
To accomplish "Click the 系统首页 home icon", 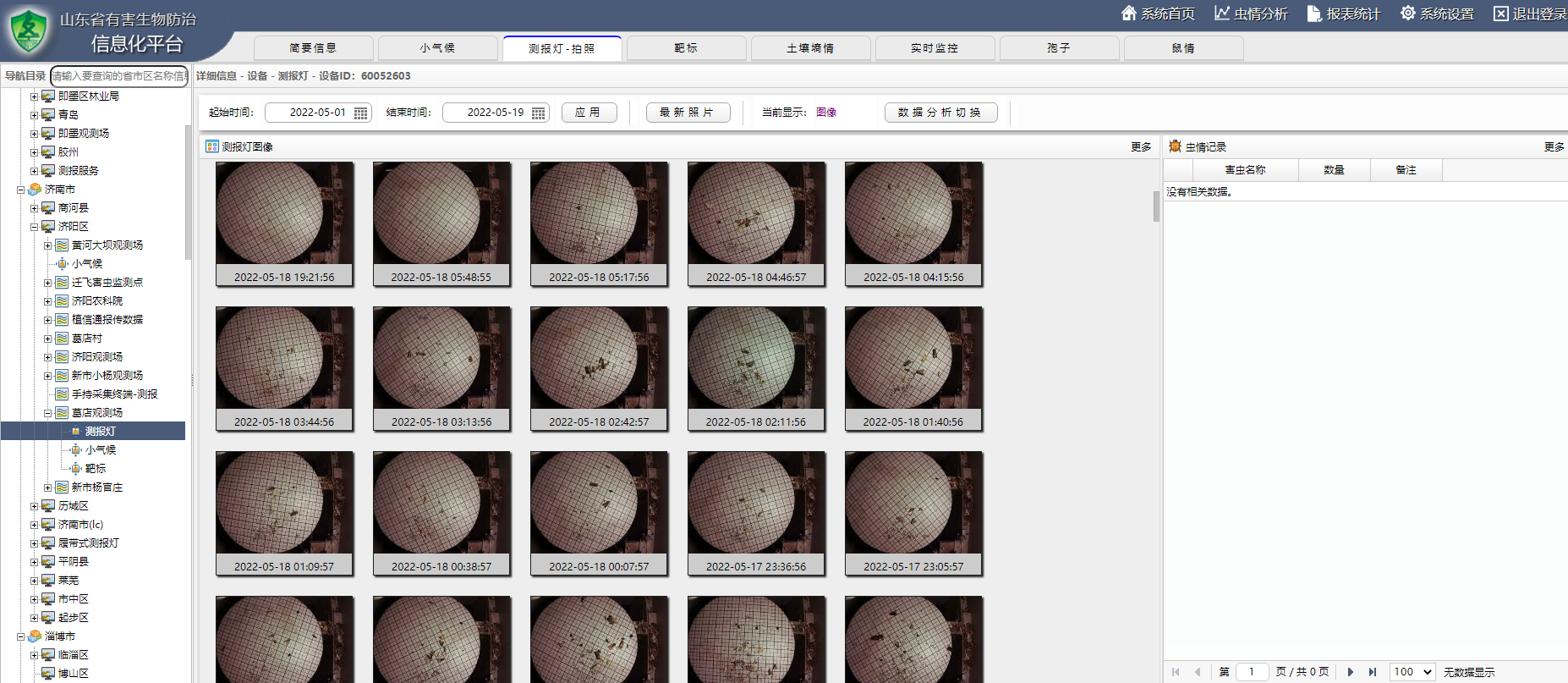I will 1128,14.
